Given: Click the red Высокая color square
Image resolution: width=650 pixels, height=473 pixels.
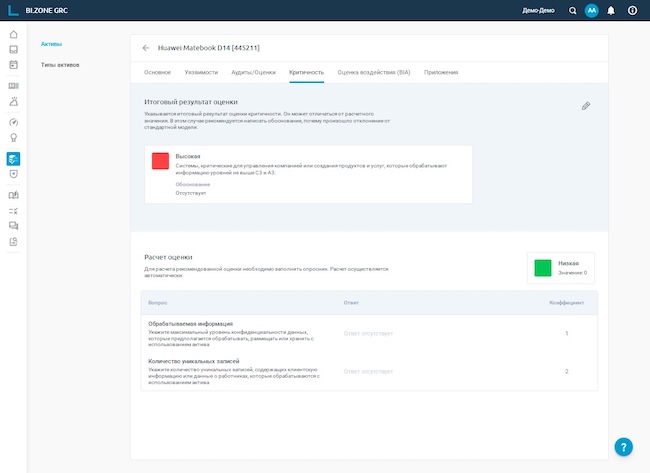Looking at the screenshot, I should tap(160, 161).
